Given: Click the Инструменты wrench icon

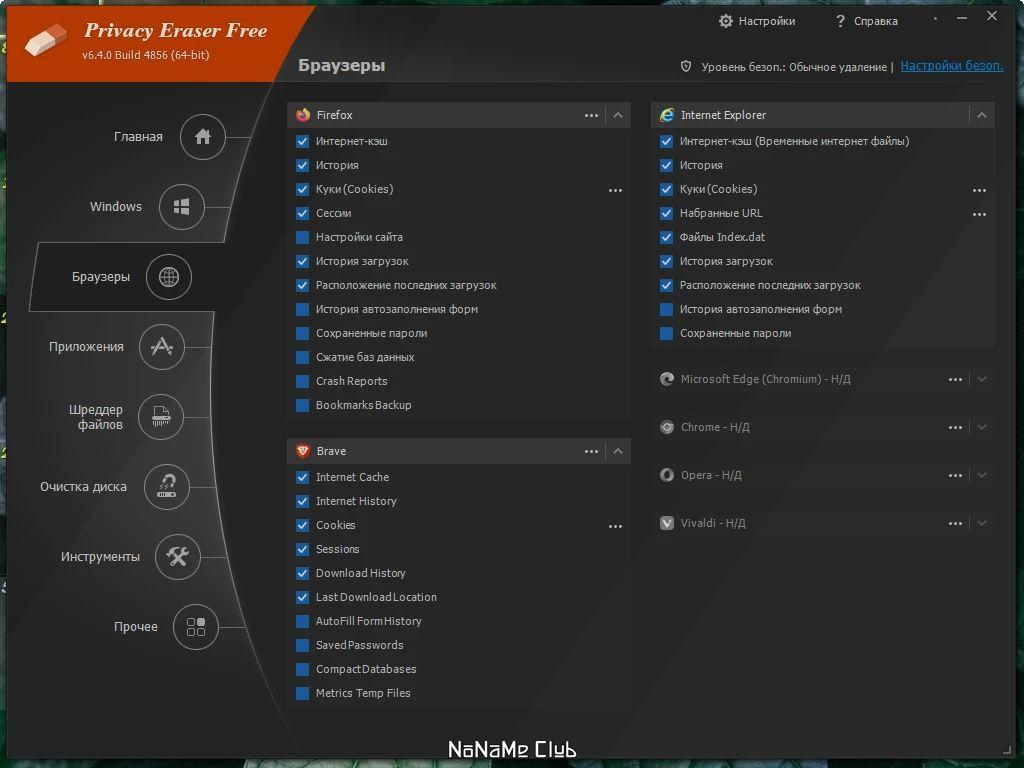Looking at the screenshot, I should 178,556.
